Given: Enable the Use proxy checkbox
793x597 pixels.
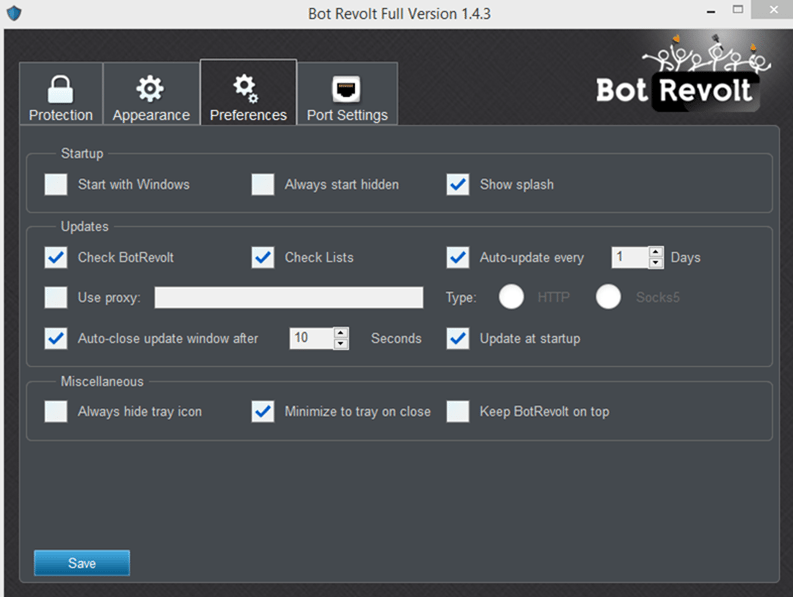Looking at the screenshot, I should pyautogui.click(x=56, y=297).
